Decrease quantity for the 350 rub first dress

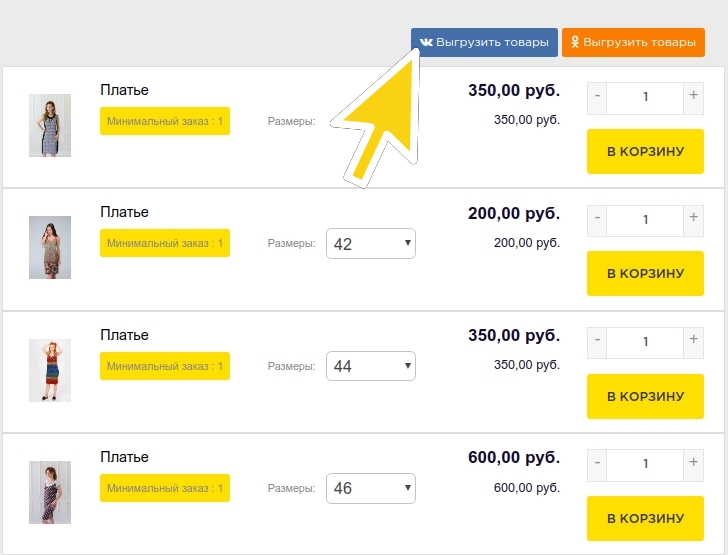(x=597, y=96)
